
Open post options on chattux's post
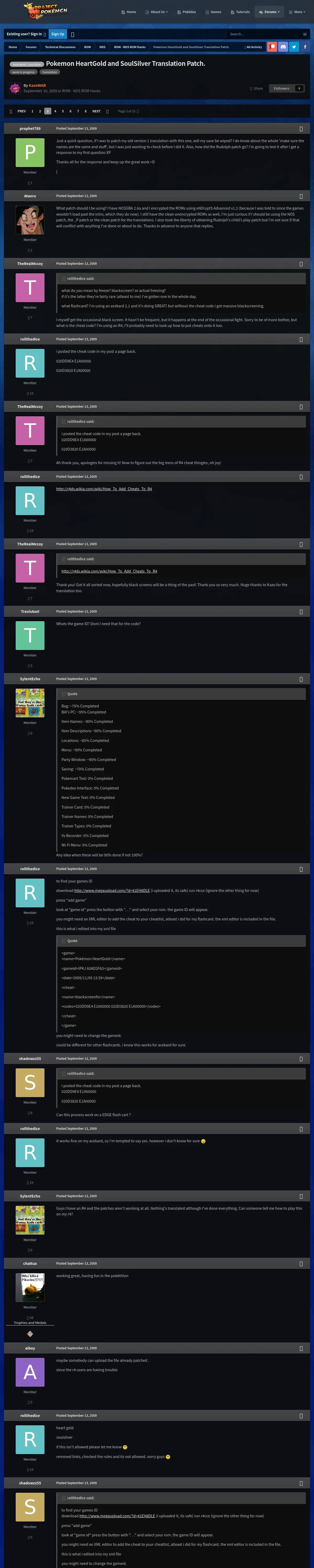(301, 1263)
